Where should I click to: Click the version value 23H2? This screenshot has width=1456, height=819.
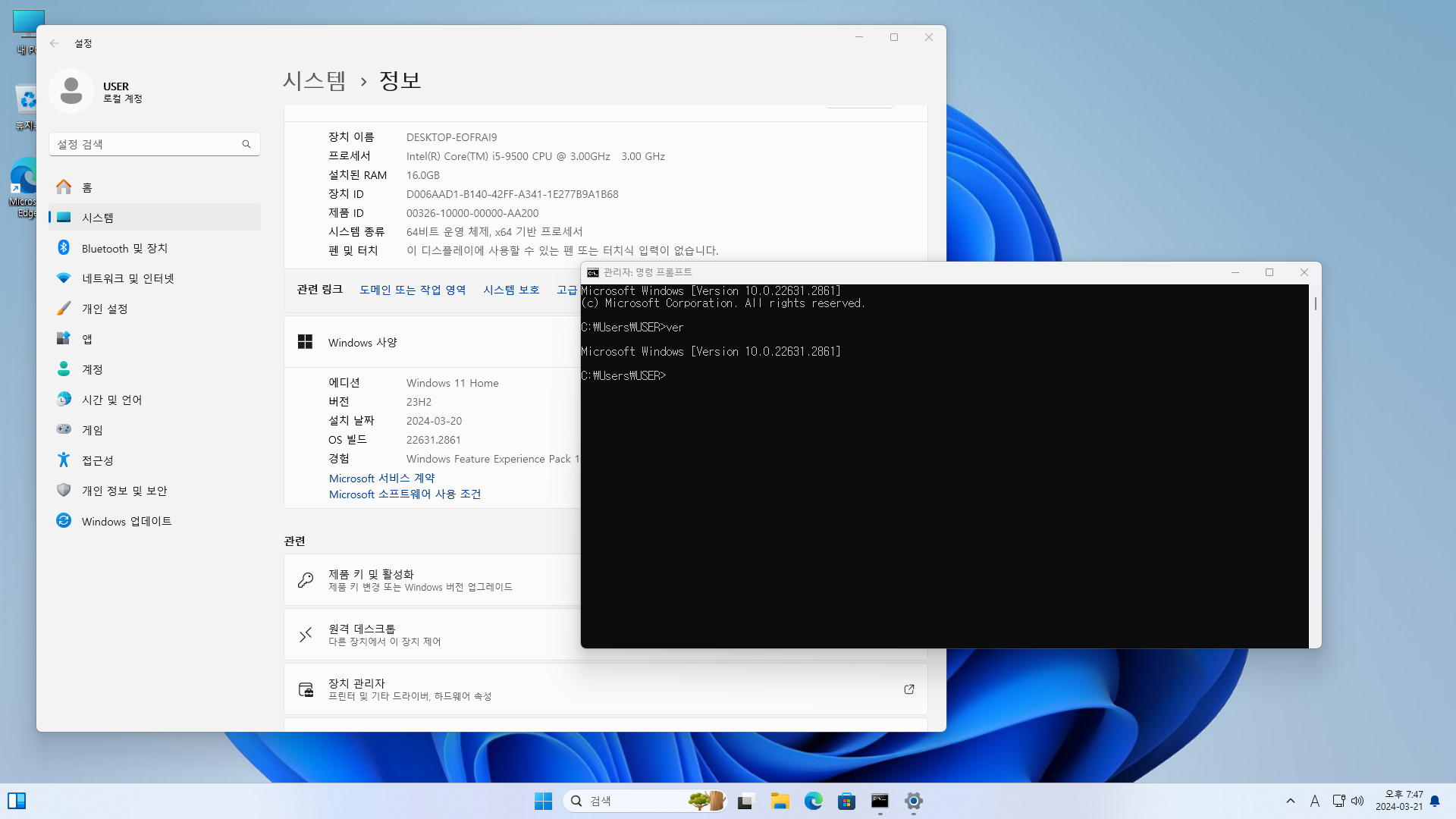419,402
